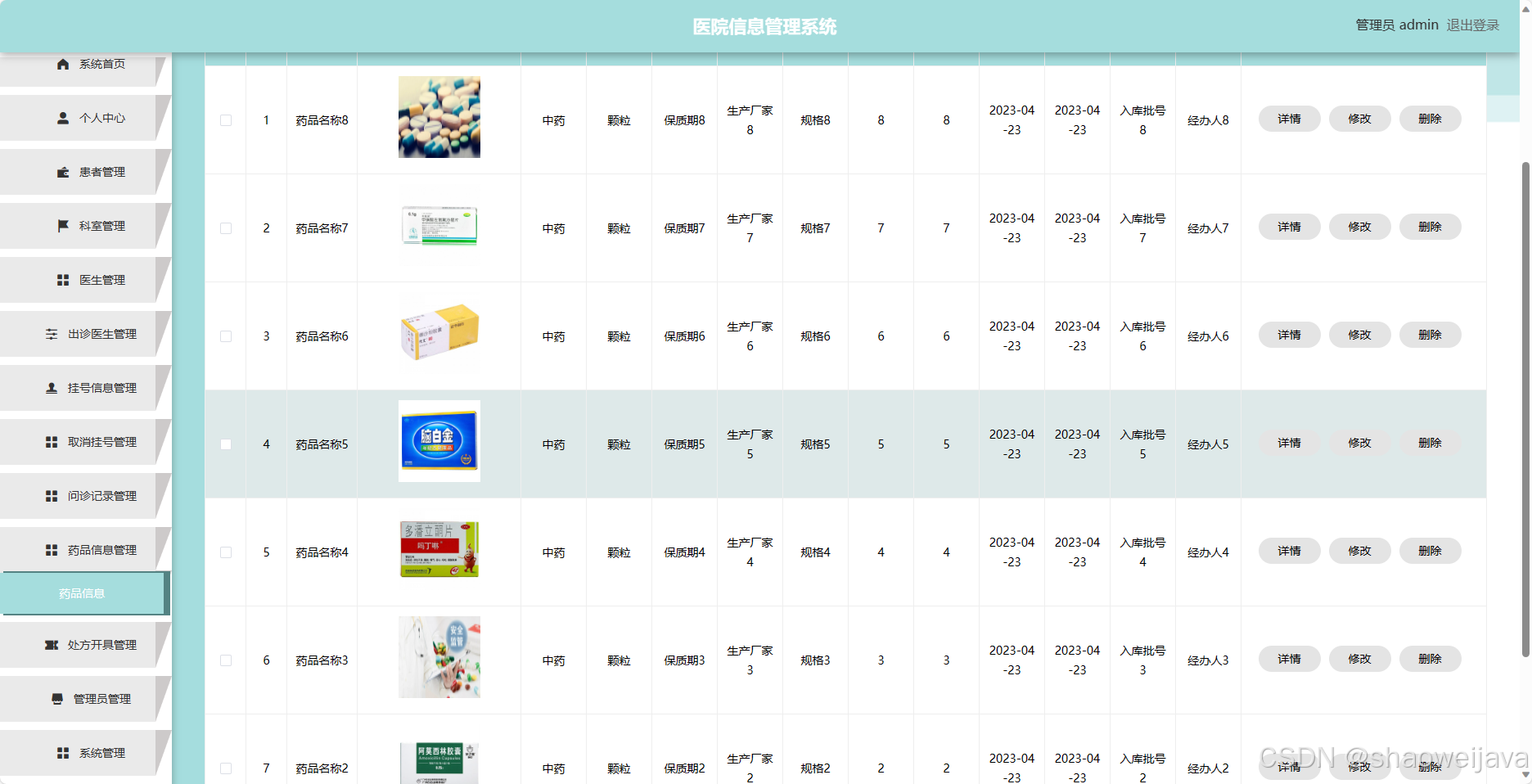Click the page vertical scrollbar

[x=1525, y=409]
